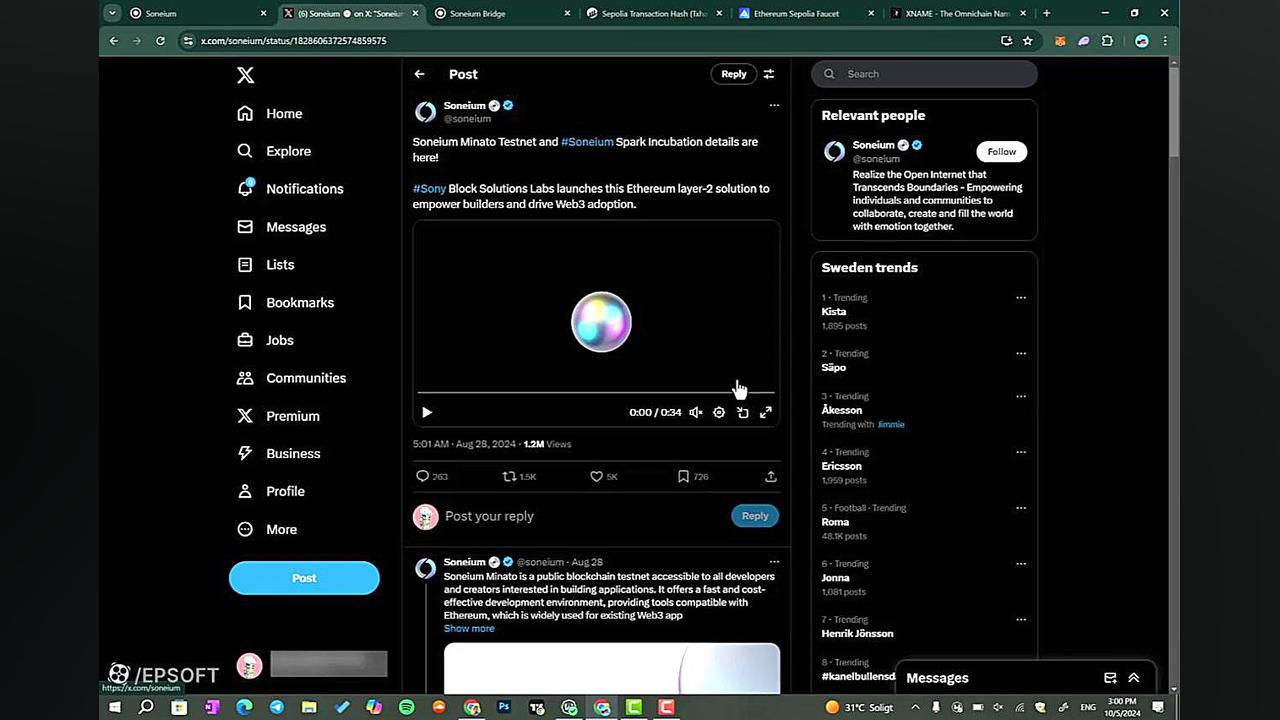Open browser extensions puzzle icon
This screenshot has height=720, width=1280.
tap(1107, 41)
